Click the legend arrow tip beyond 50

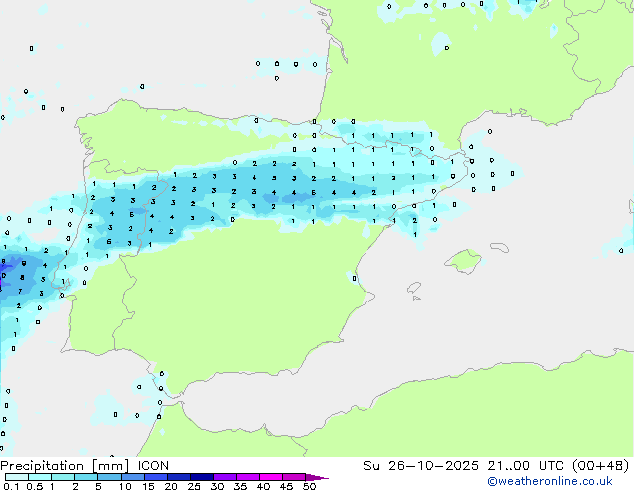pos(317,477)
